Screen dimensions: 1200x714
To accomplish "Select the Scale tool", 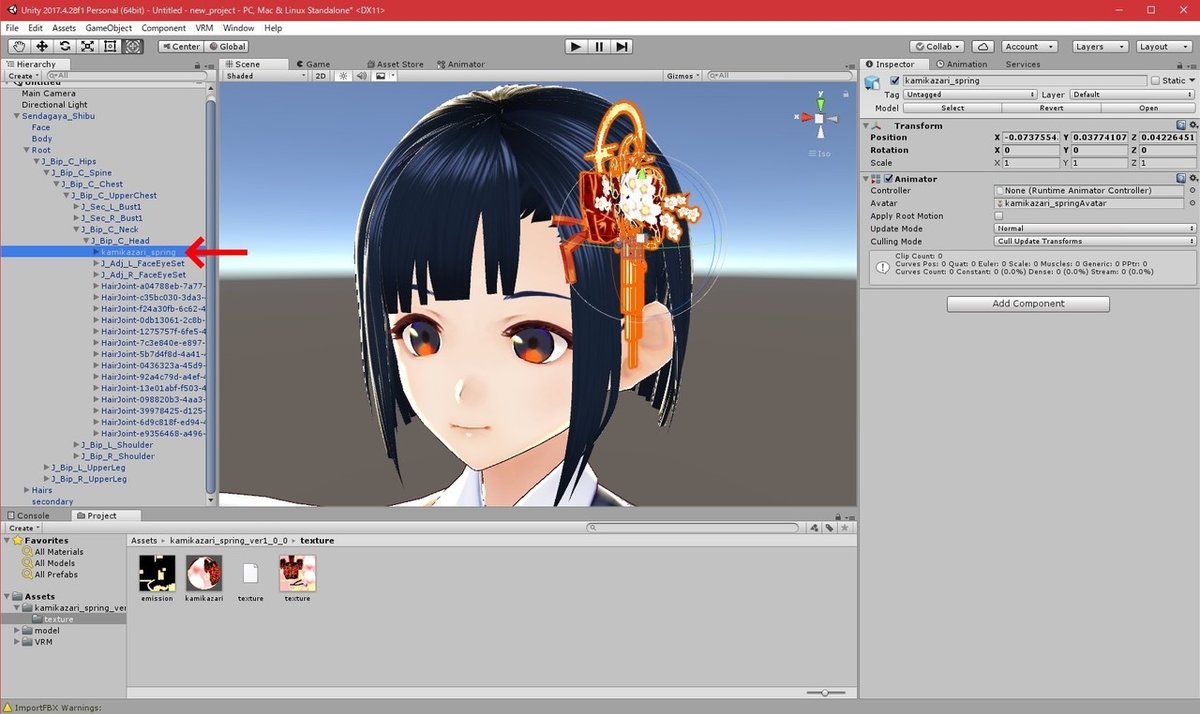I will point(88,46).
